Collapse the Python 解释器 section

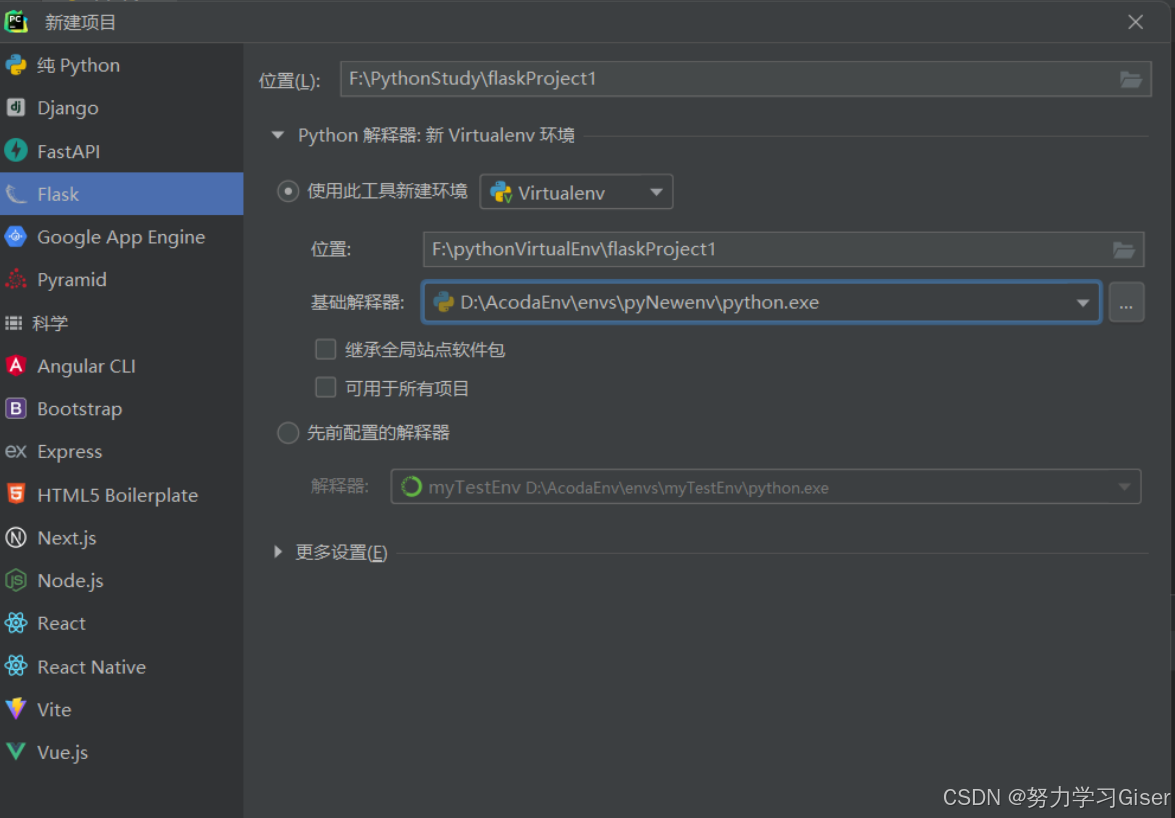[x=278, y=136]
